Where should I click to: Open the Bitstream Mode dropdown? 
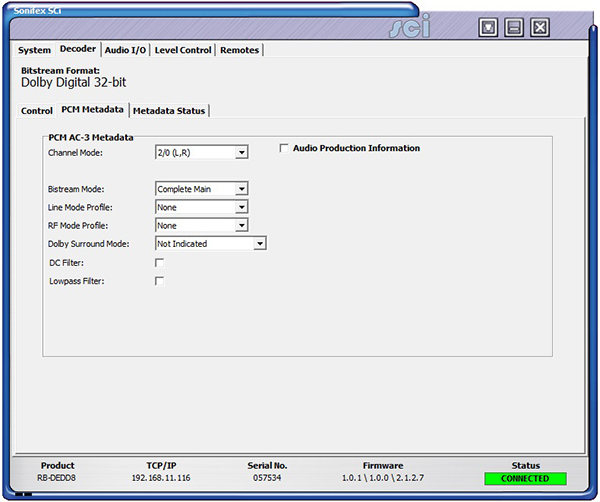(x=202, y=189)
